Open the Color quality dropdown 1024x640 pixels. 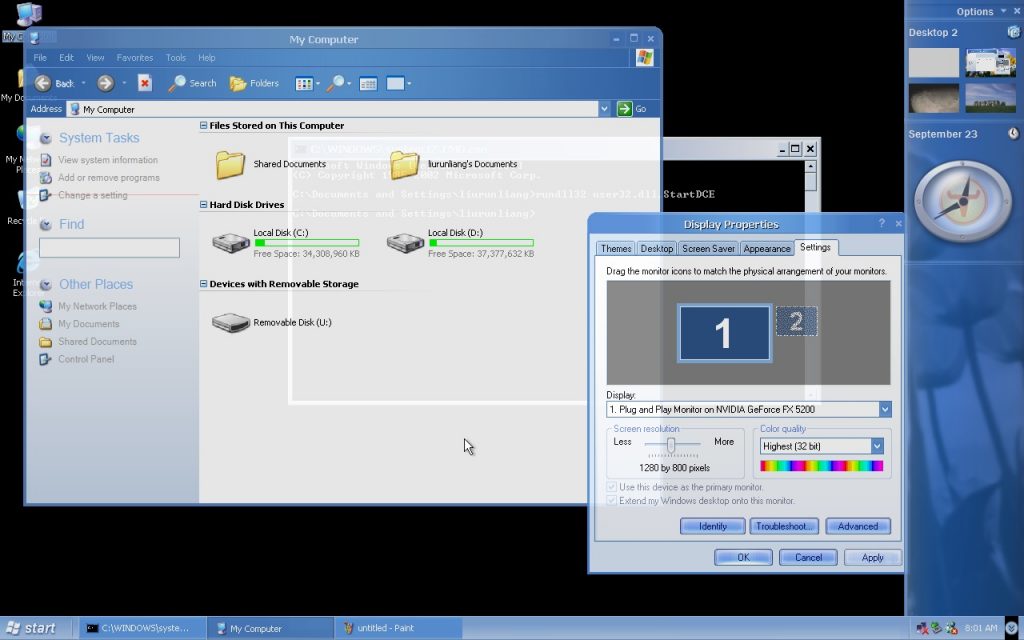click(876, 446)
